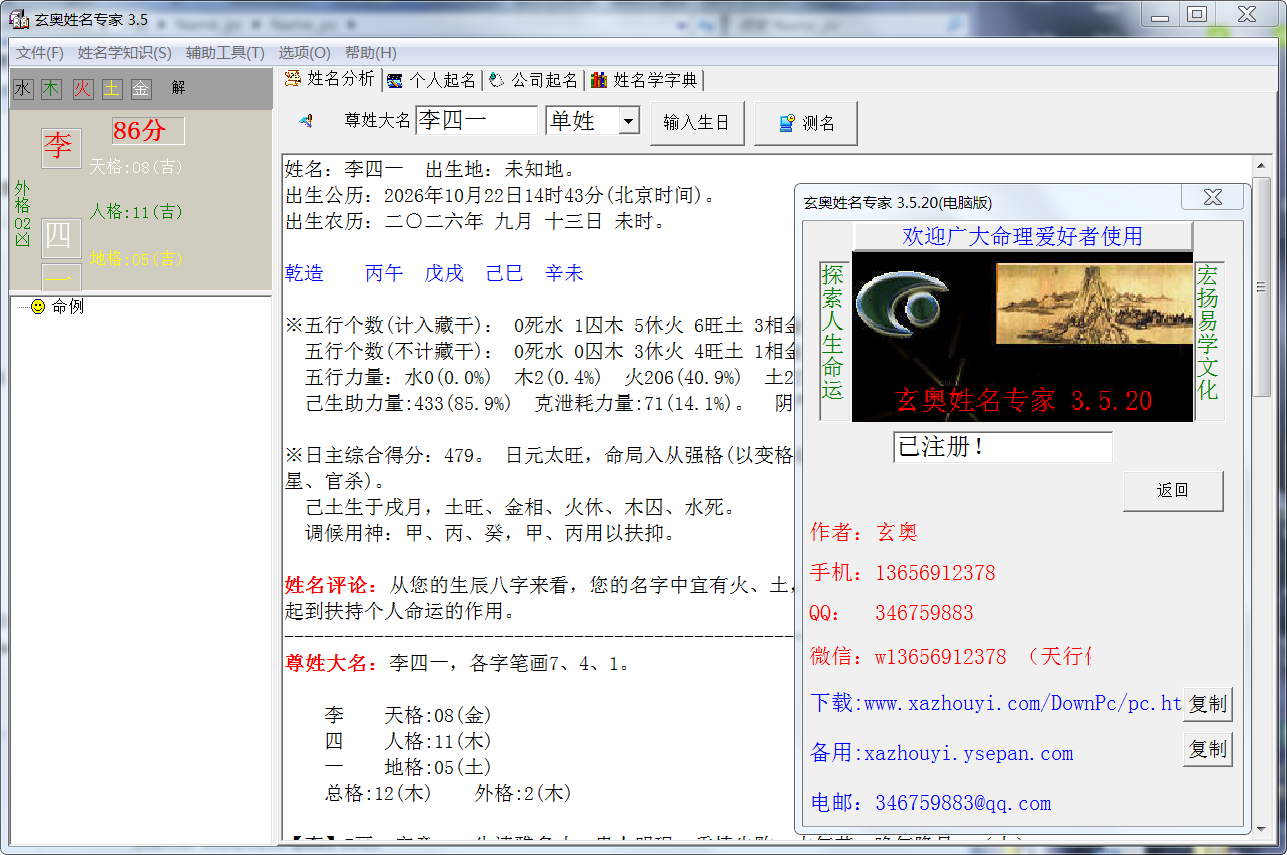Viewport: 1287px width, 855px height.
Task: Click the application icon in title bar
Action: [x=18, y=20]
